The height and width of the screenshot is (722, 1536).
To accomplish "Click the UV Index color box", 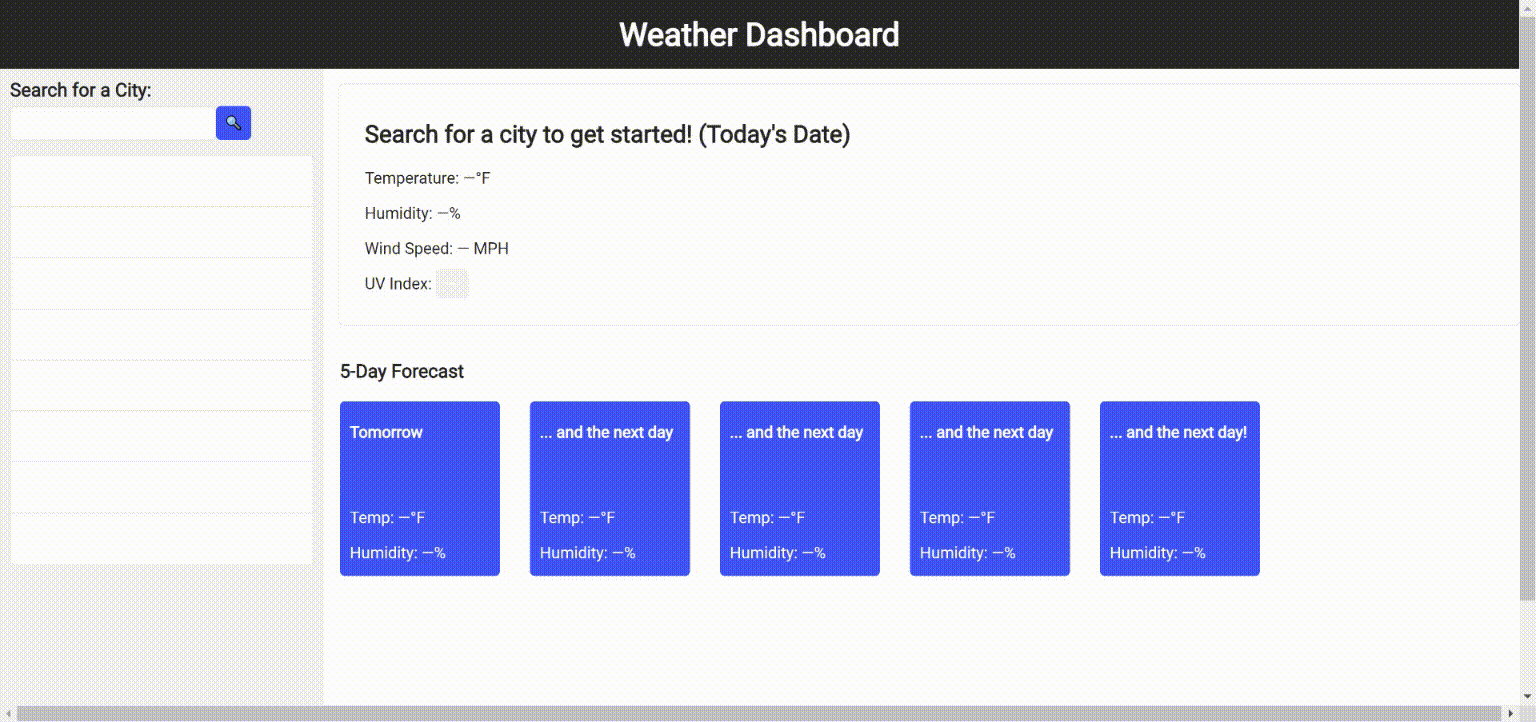I will pyautogui.click(x=452, y=284).
